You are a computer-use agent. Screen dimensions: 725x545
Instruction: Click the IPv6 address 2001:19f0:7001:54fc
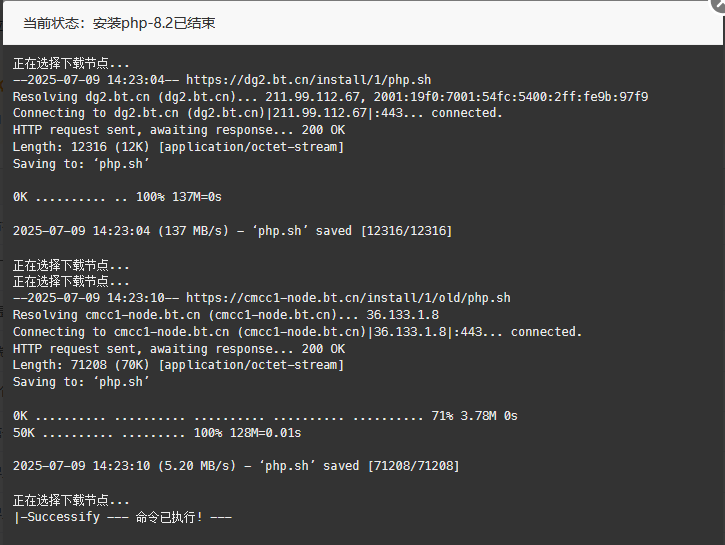click(x=511, y=97)
